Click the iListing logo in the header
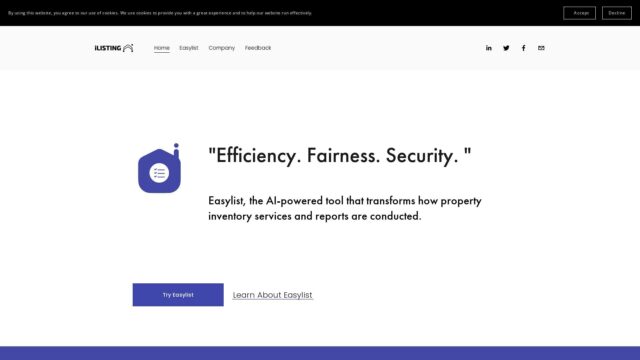Image resolution: width=640 pixels, height=360 pixels. pyautogui.click(x=114, y=48)
